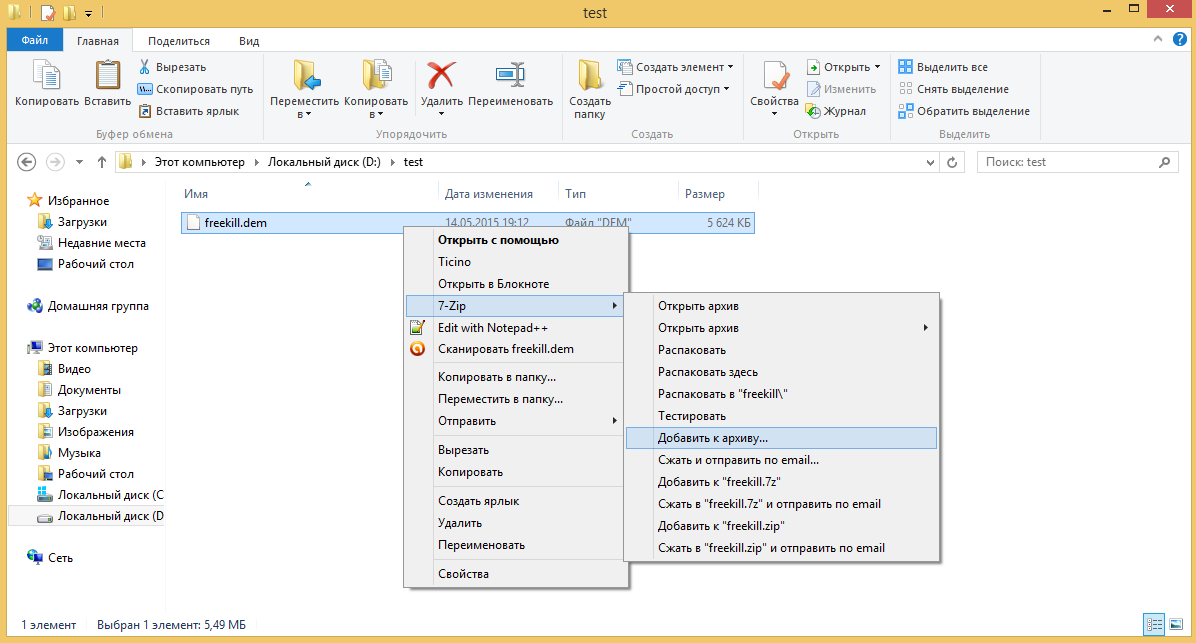The image size is (1196, 643).
Task: Switch to details view in status bar
Action: pyautogui.click(x=1155, y=625)
